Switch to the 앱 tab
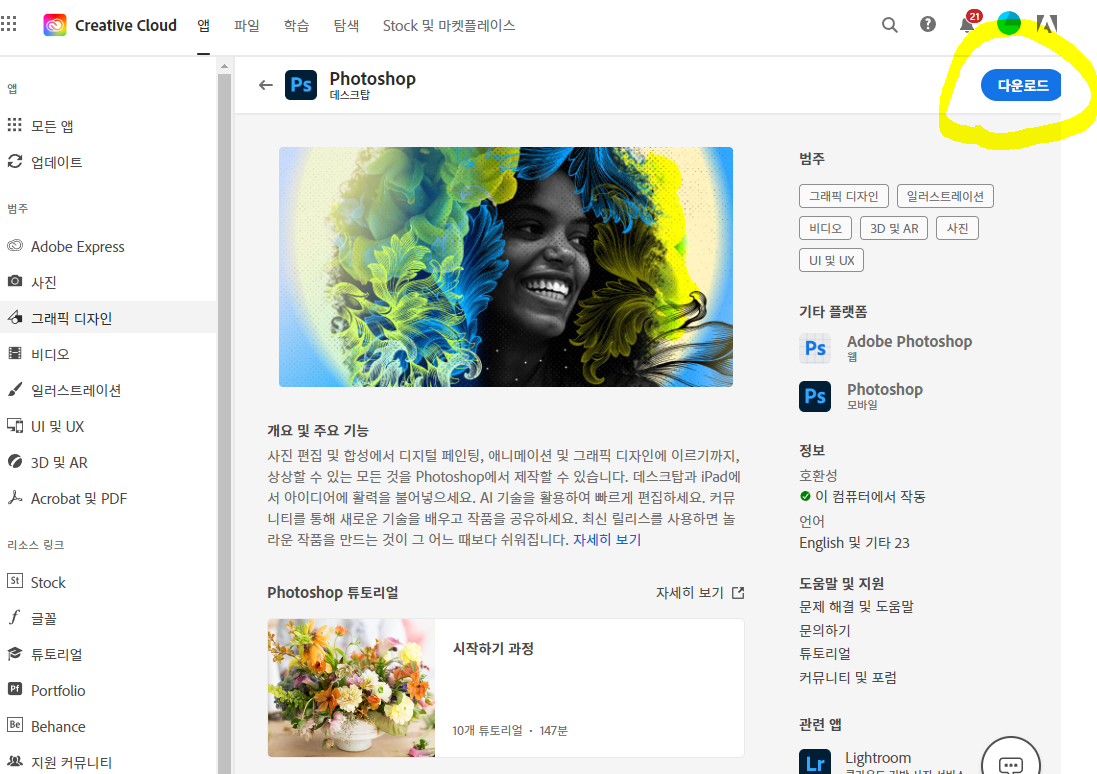Screen dimensions: 1097x774 pos(204,26)
